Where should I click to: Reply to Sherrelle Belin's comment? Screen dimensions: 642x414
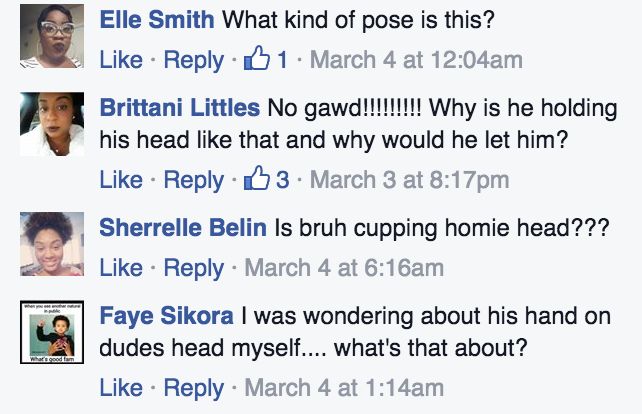(193, 268)
